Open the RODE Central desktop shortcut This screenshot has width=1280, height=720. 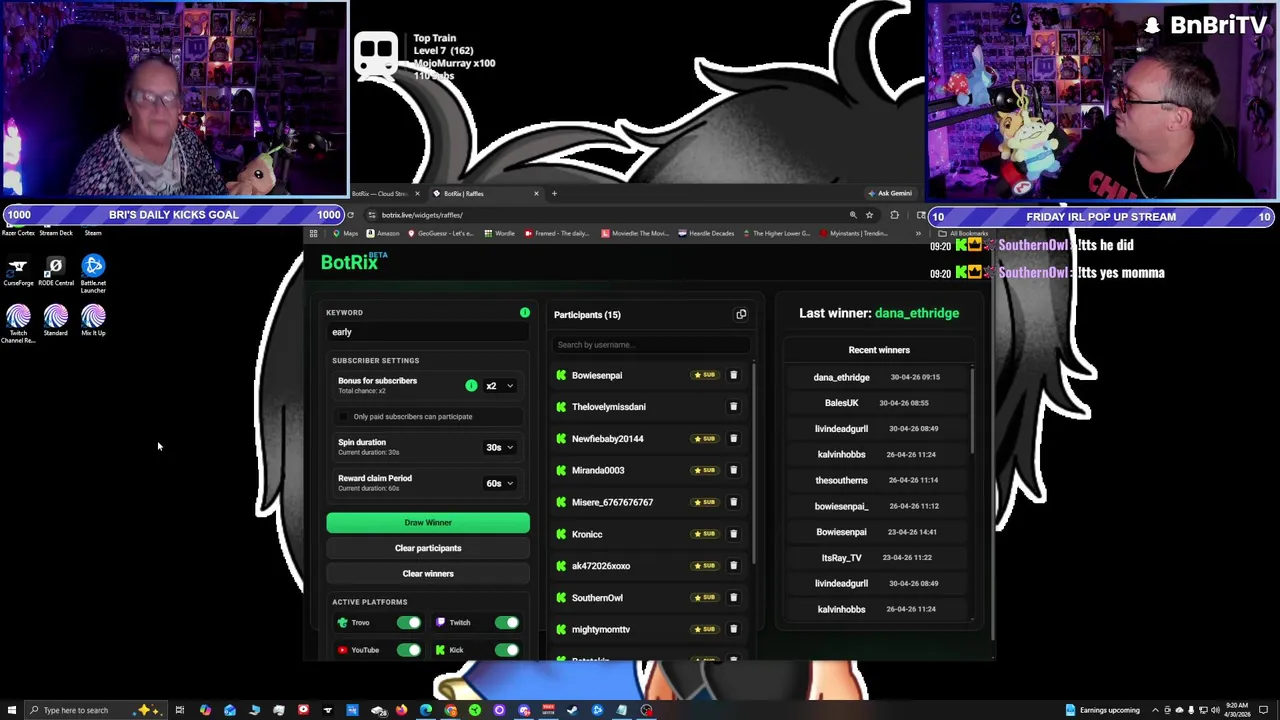(x=56, y=270)
